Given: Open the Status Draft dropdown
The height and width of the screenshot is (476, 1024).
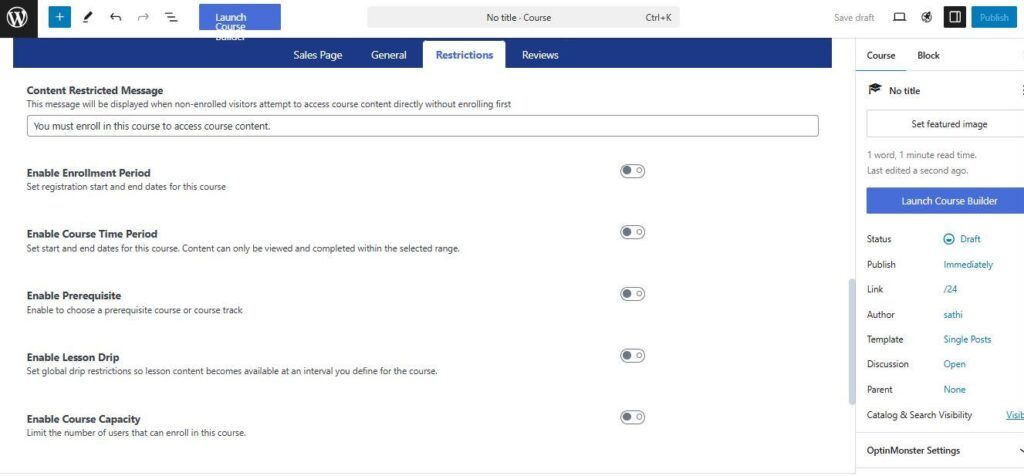Looking at the screenshot, I should point(963,239).
